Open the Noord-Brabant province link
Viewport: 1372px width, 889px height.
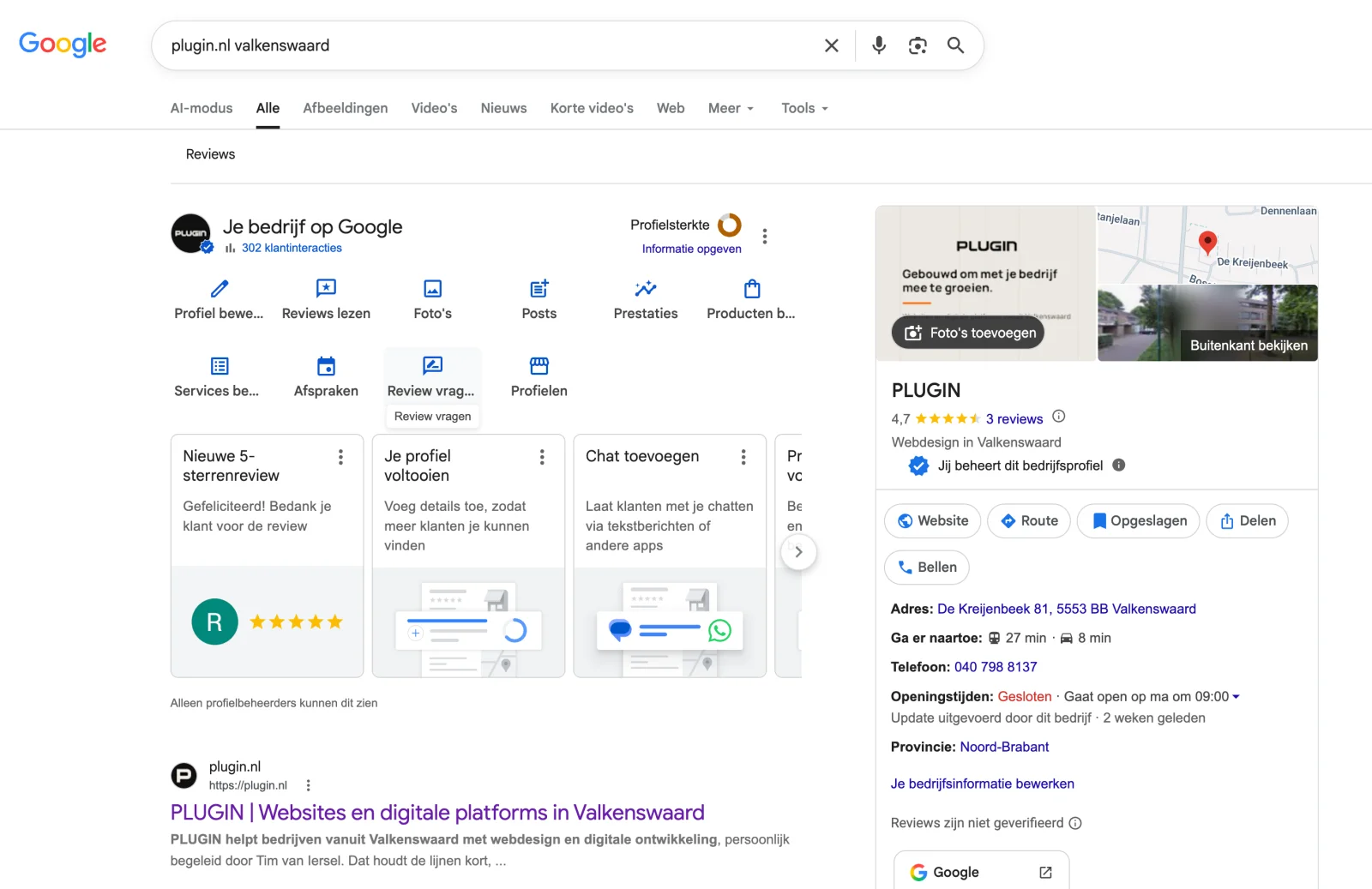pos(1004,747)
